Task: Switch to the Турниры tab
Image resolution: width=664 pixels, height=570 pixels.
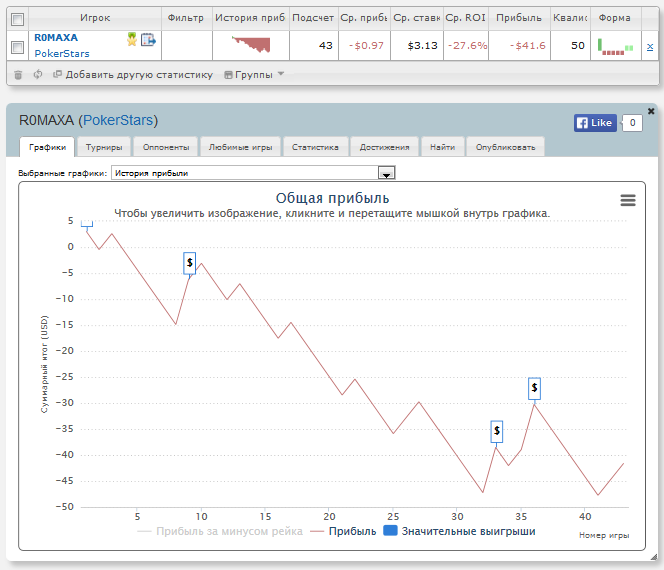Action: (x=104, y=147)
